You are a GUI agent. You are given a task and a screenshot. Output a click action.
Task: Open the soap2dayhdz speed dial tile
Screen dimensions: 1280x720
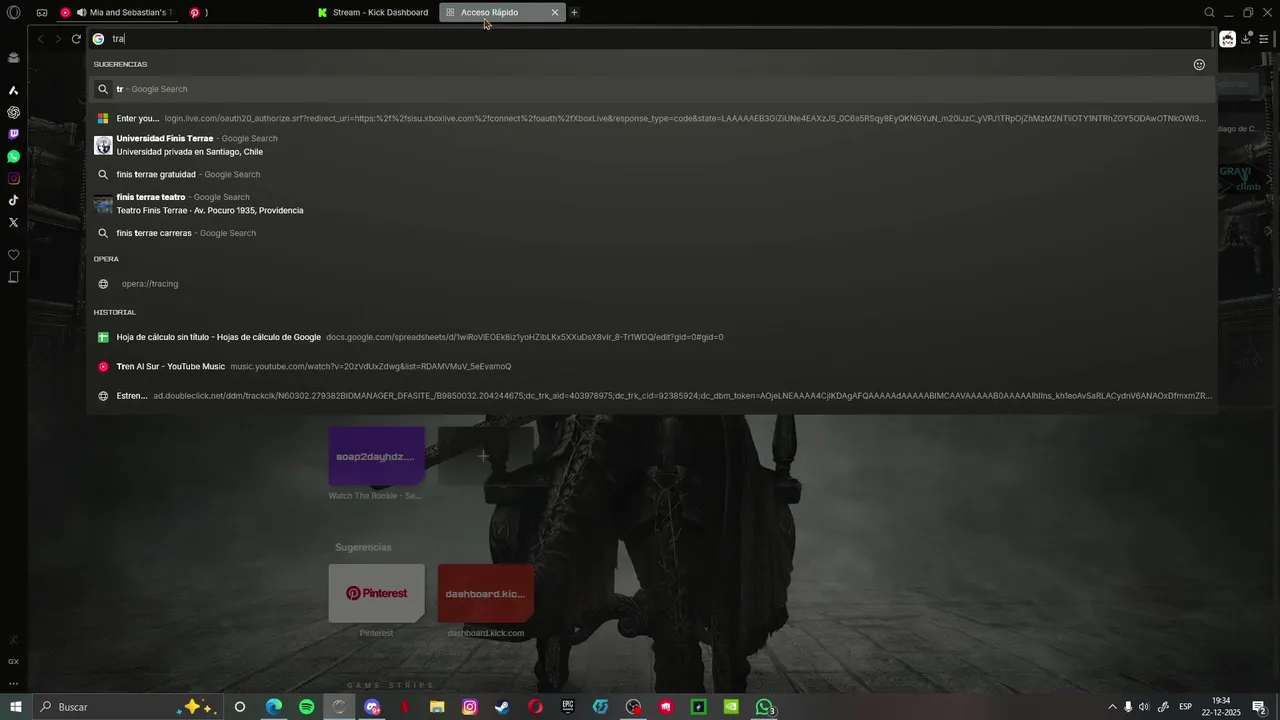click(x=376, y=456)
